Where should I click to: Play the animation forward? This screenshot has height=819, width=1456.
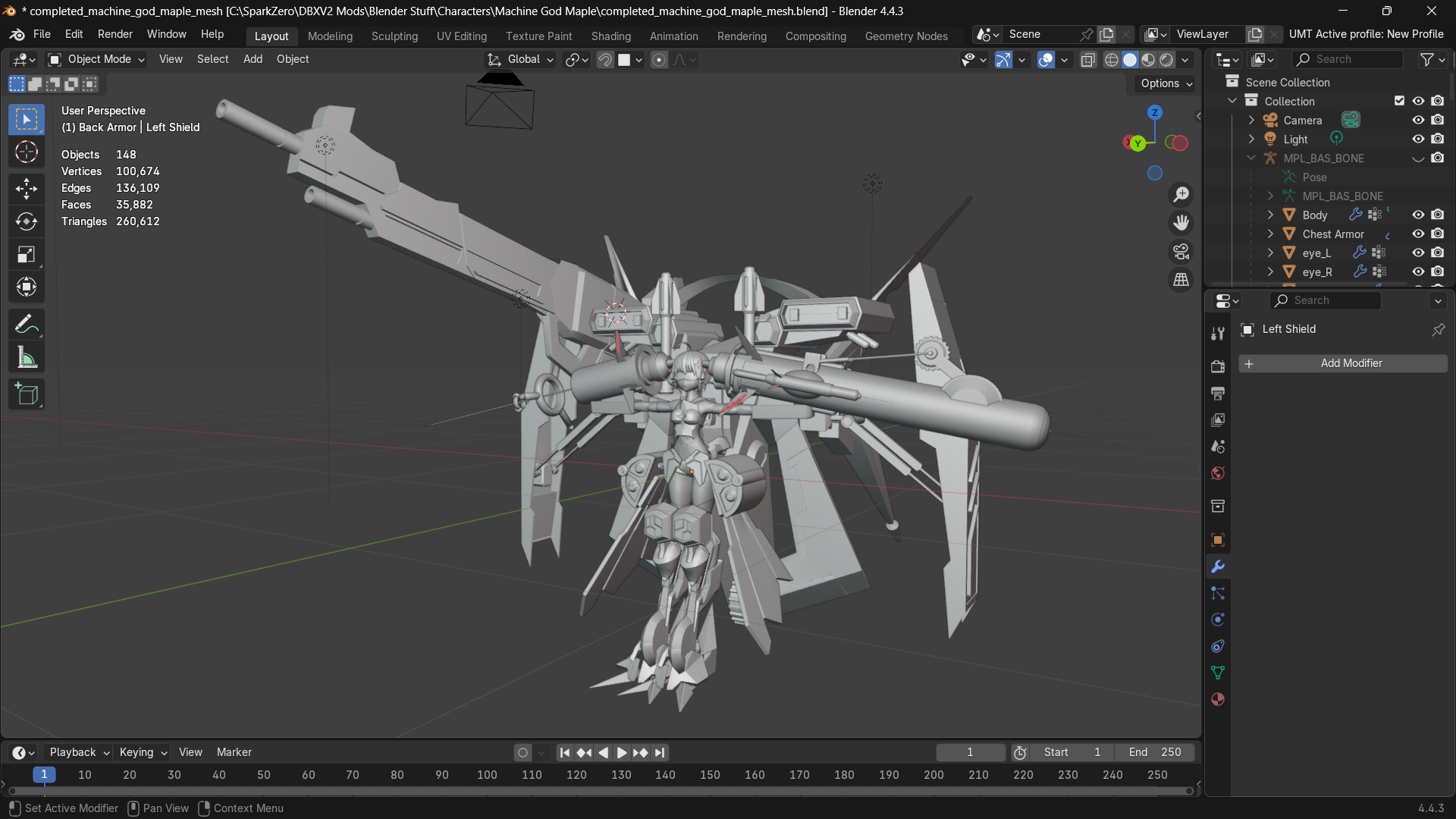[622, 752]
